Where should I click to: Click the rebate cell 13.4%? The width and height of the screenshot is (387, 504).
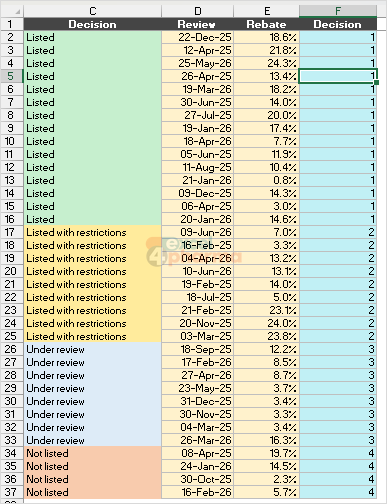(266, 76)
